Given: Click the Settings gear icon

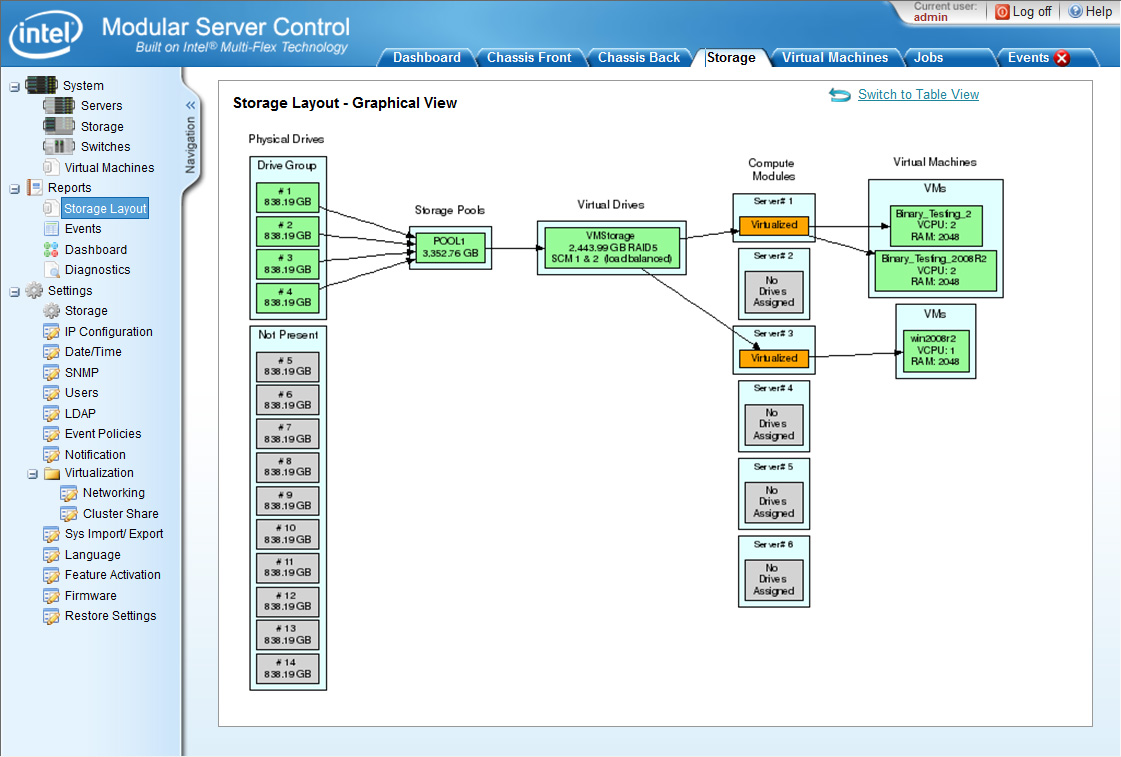Looking at the screenshot, I should point(34,290).
